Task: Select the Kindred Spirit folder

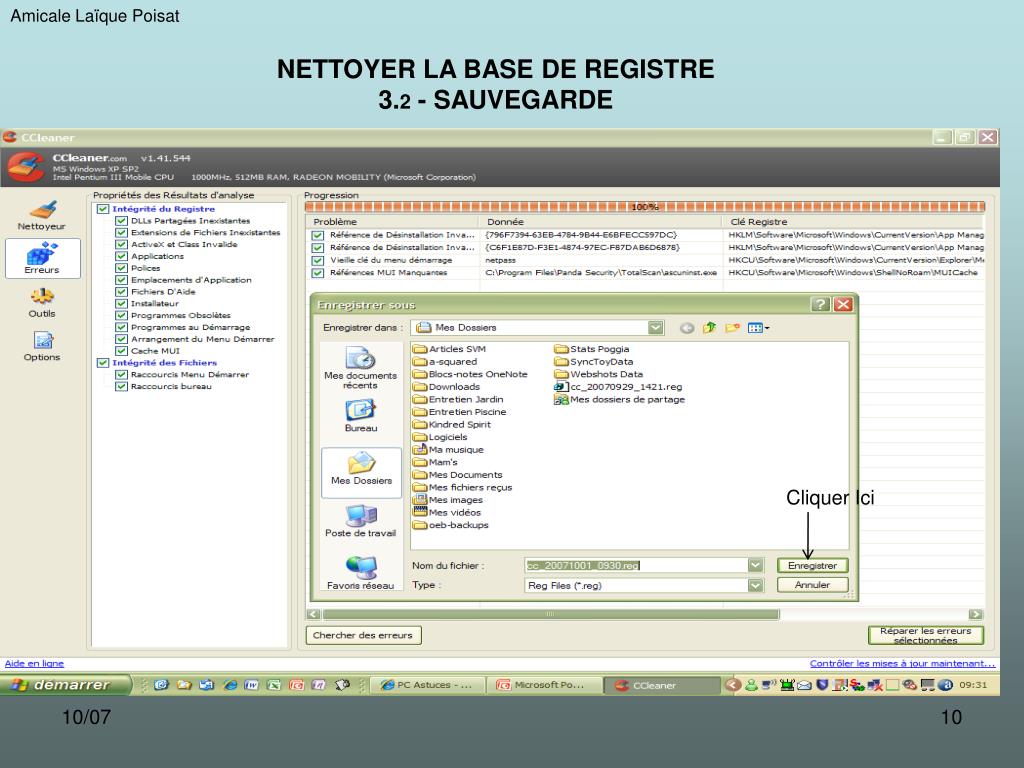Action: coord(452,424)
